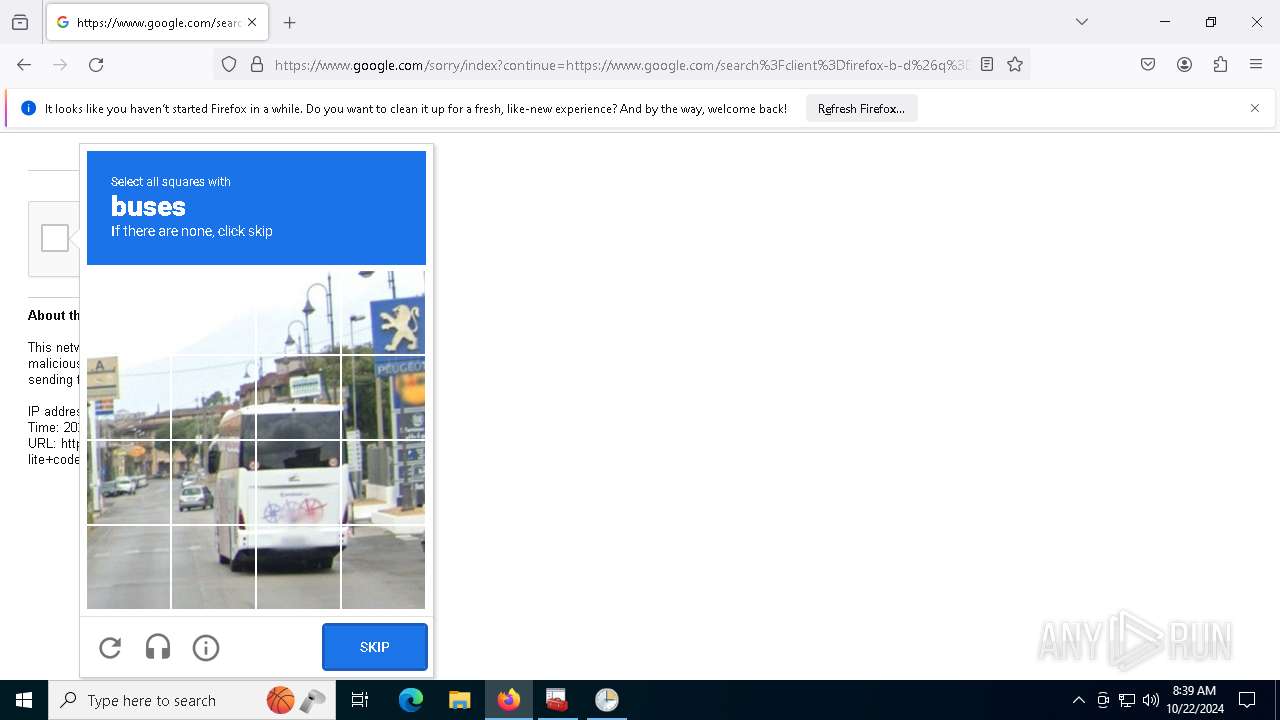Open the clock showing 8:39 AM
The image size is (1280, 720).
[1194, 700]
